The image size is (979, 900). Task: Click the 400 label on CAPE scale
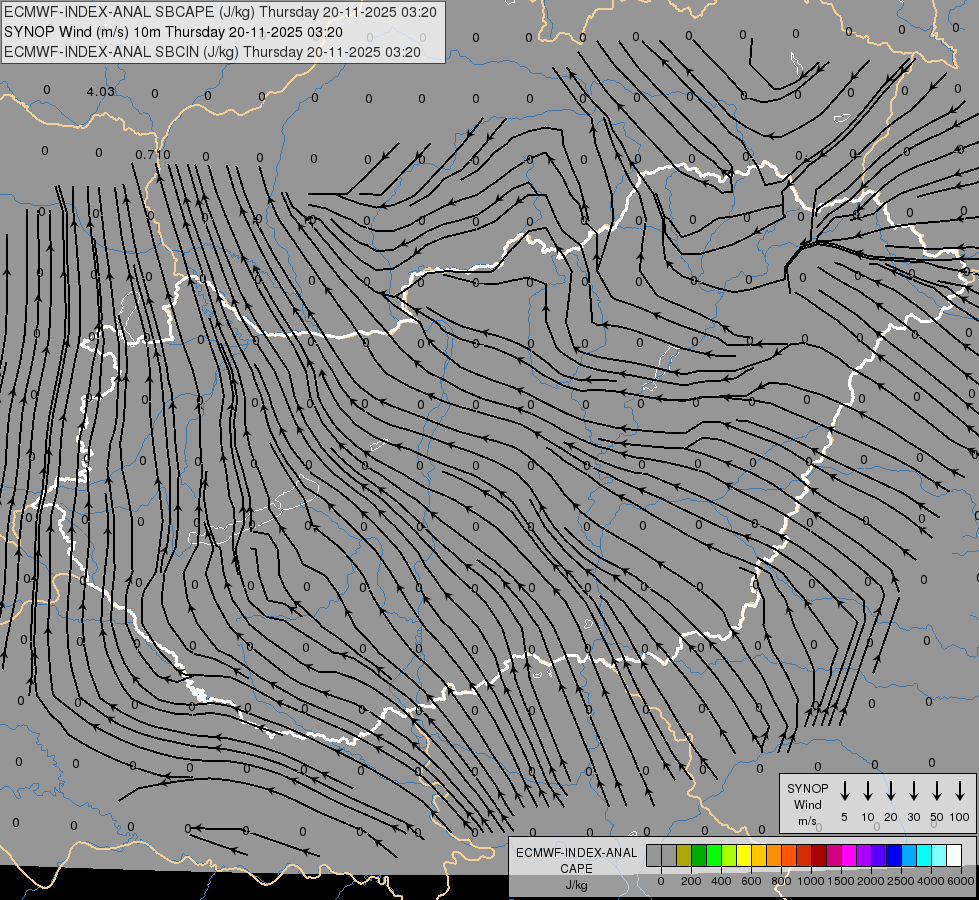[x=721, y=881]
